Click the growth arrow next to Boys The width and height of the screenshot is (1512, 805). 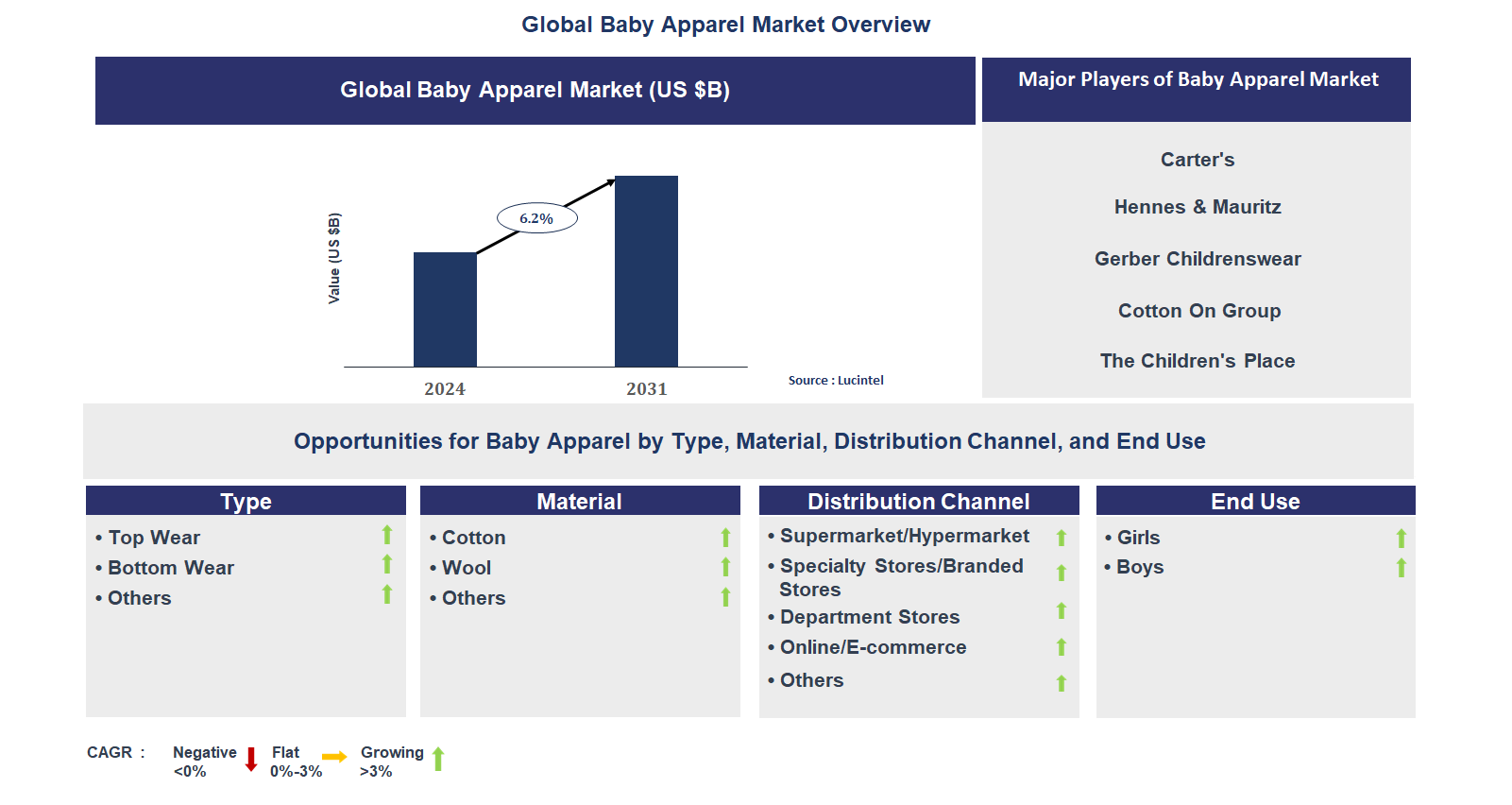pyautogui.click(x=1401, y=568)
